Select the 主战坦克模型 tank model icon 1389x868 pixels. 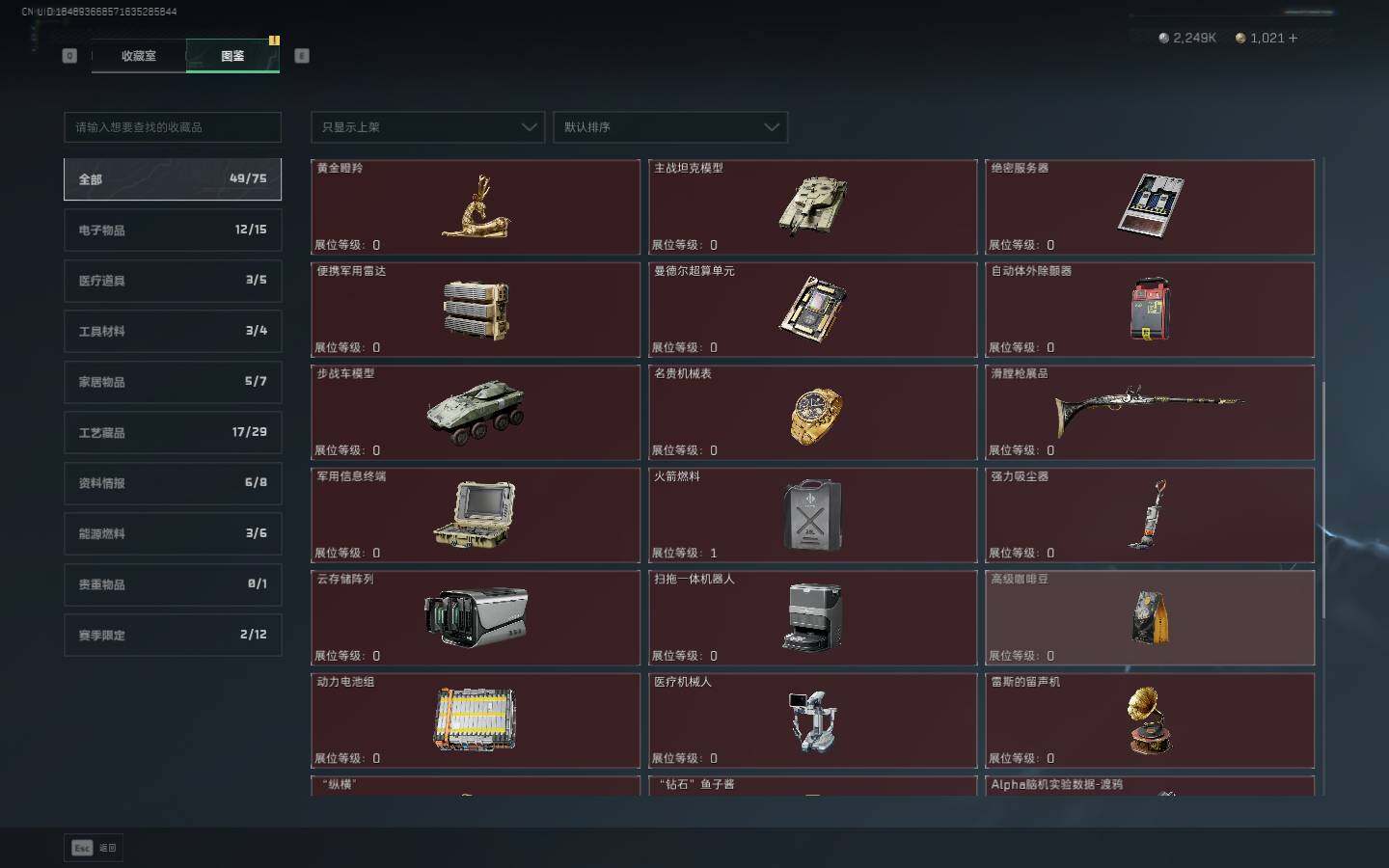(812, 205)
